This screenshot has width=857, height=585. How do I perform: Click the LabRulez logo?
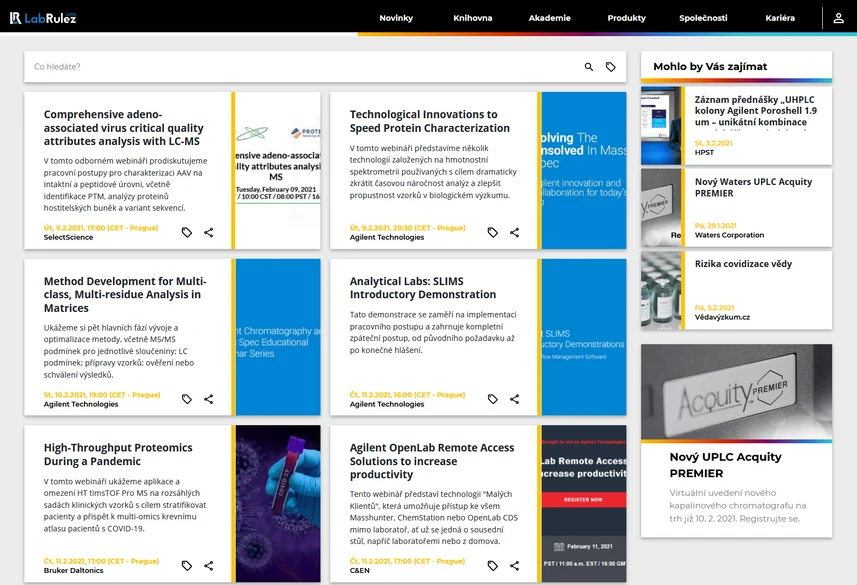(43, 18)
